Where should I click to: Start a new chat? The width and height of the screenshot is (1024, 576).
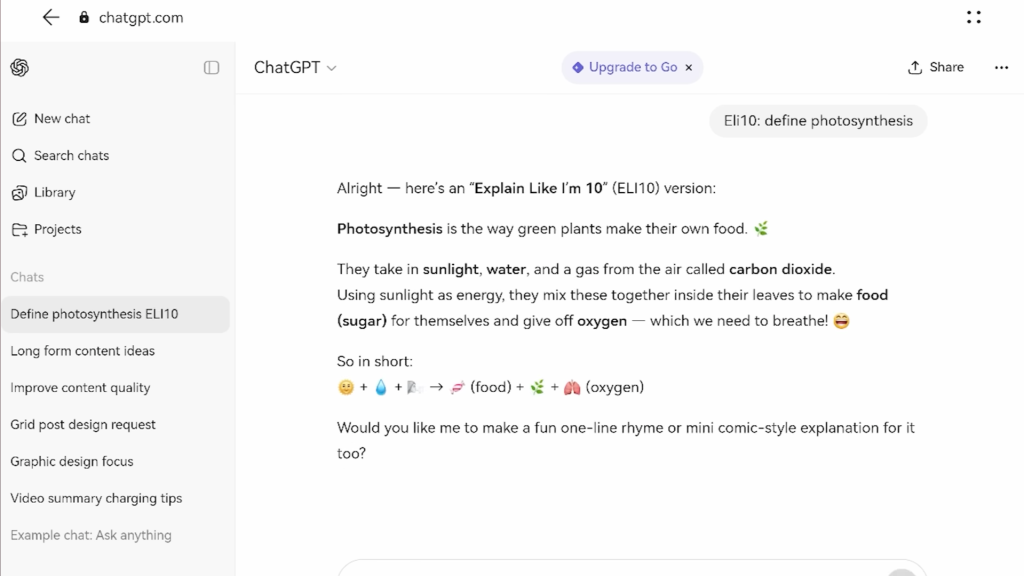click(62, 118)
